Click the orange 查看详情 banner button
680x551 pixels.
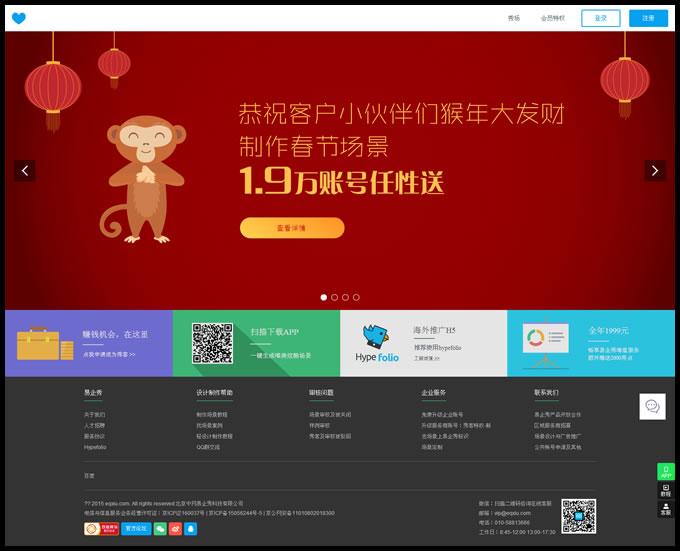click(292, 228)
